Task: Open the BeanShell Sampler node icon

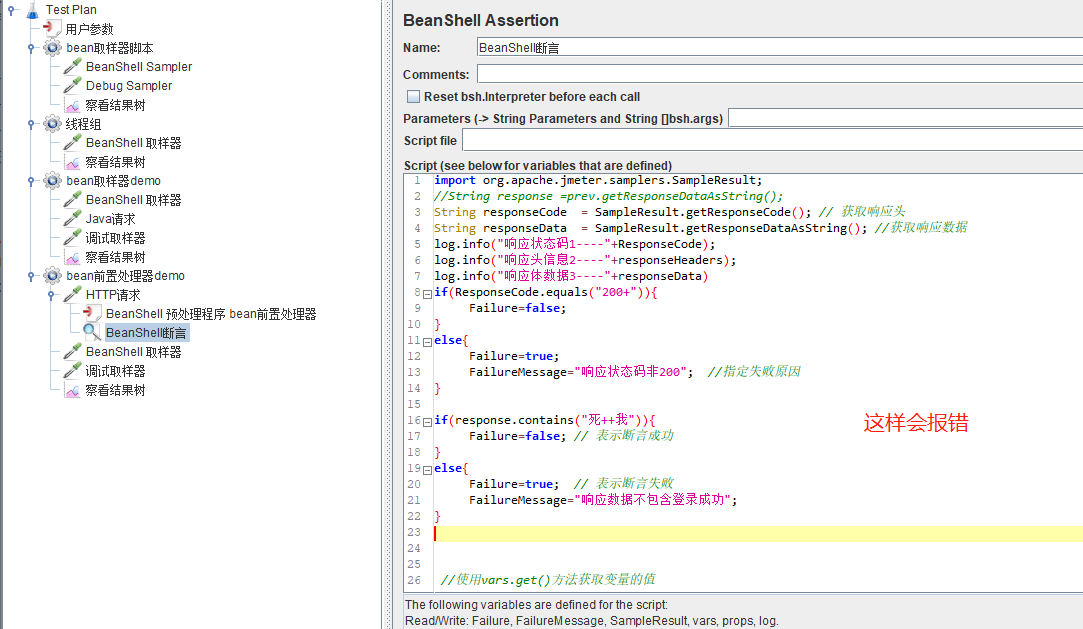Action: point(72,66)
